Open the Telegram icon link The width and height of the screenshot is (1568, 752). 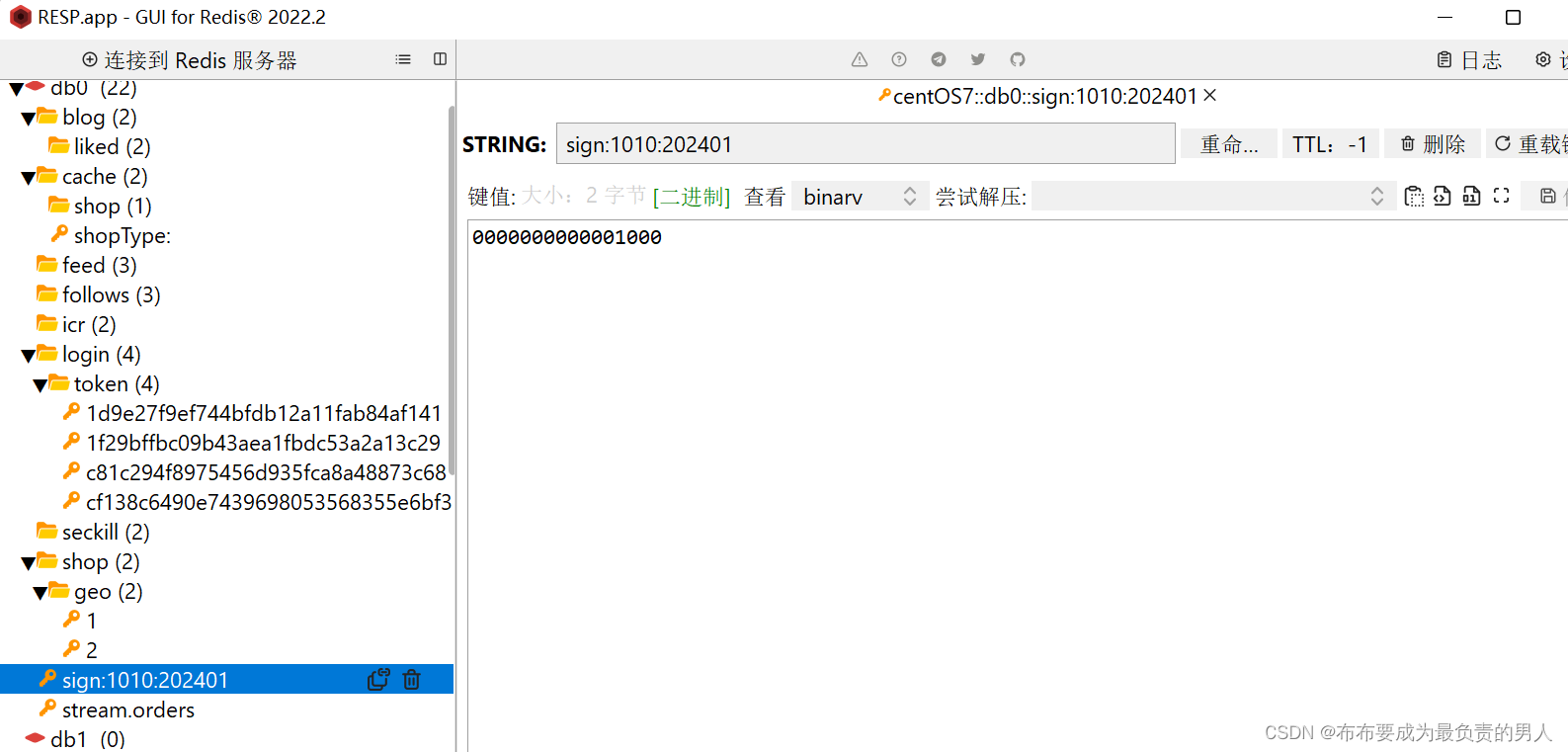pyautogui.click(x=939, y=59)
